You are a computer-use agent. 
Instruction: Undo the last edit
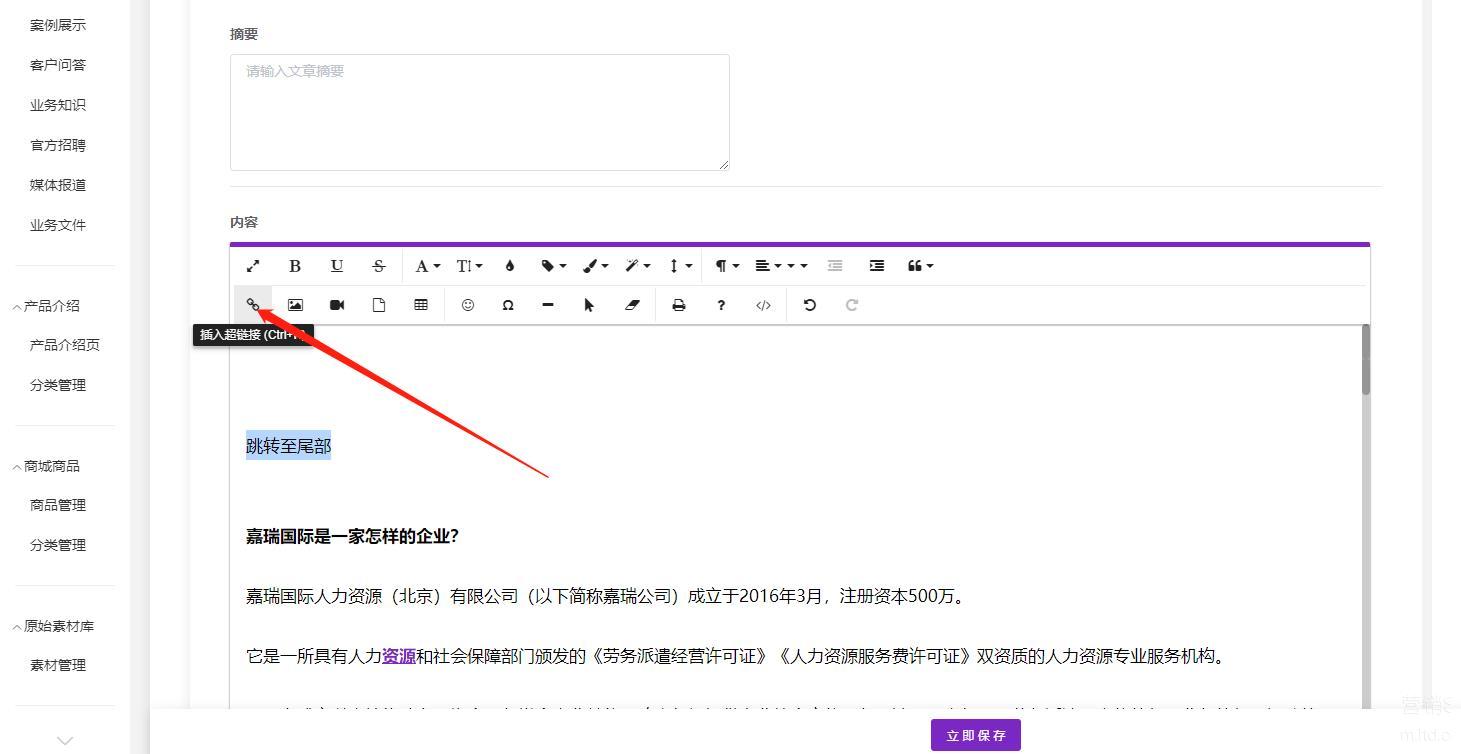click(810, 305)
